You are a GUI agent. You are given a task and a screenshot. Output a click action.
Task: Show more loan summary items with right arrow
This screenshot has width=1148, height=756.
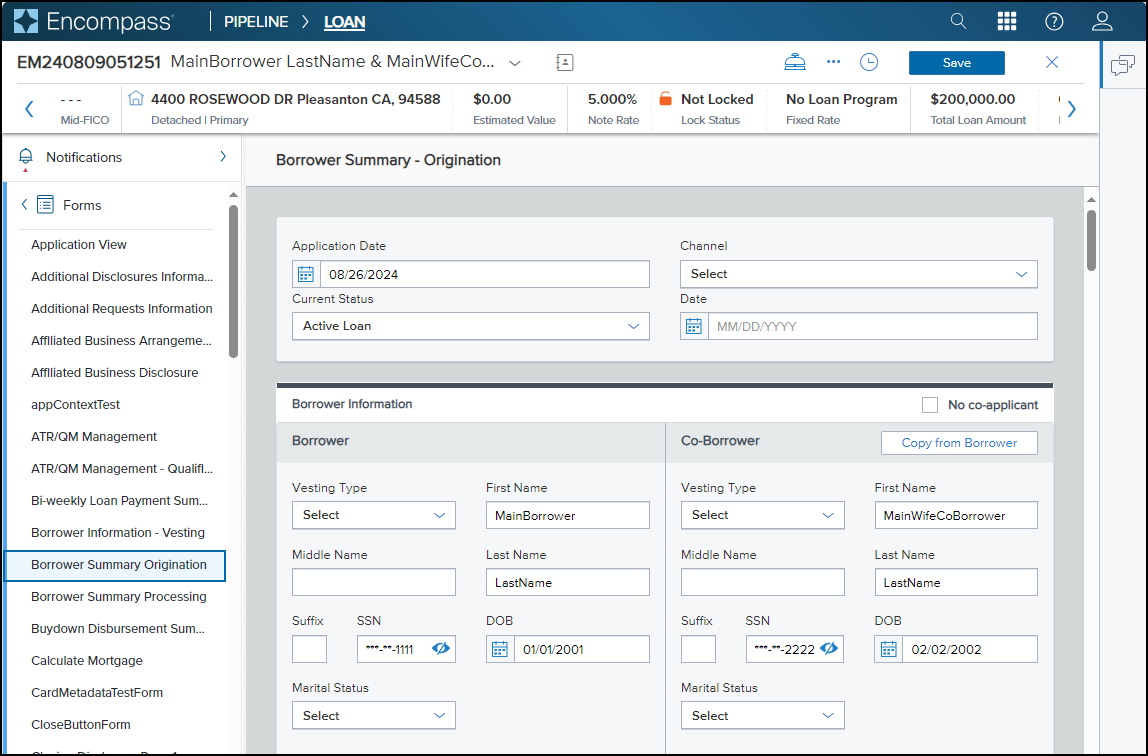point(1072,109)
